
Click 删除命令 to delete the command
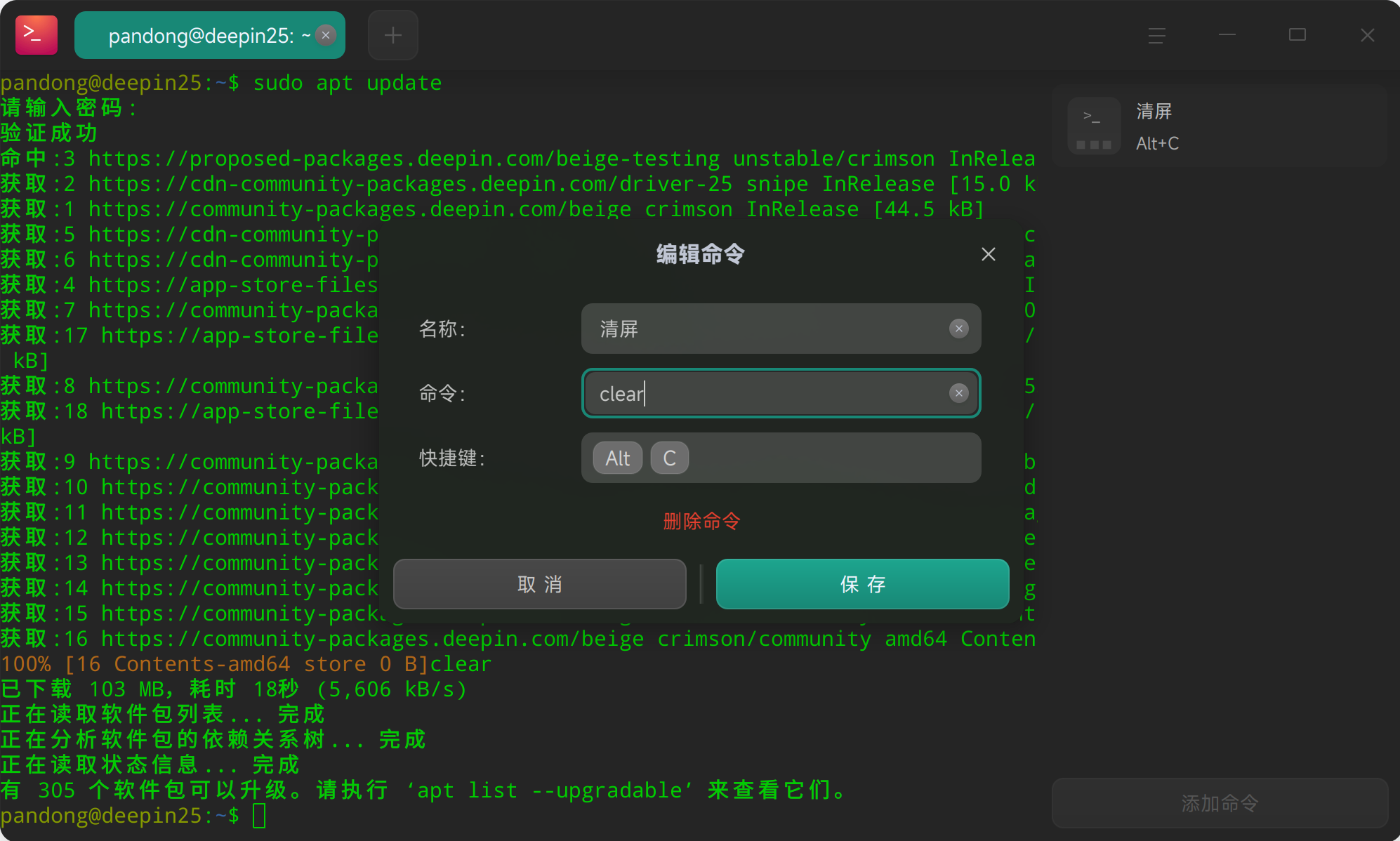click(x=701, y=521)
